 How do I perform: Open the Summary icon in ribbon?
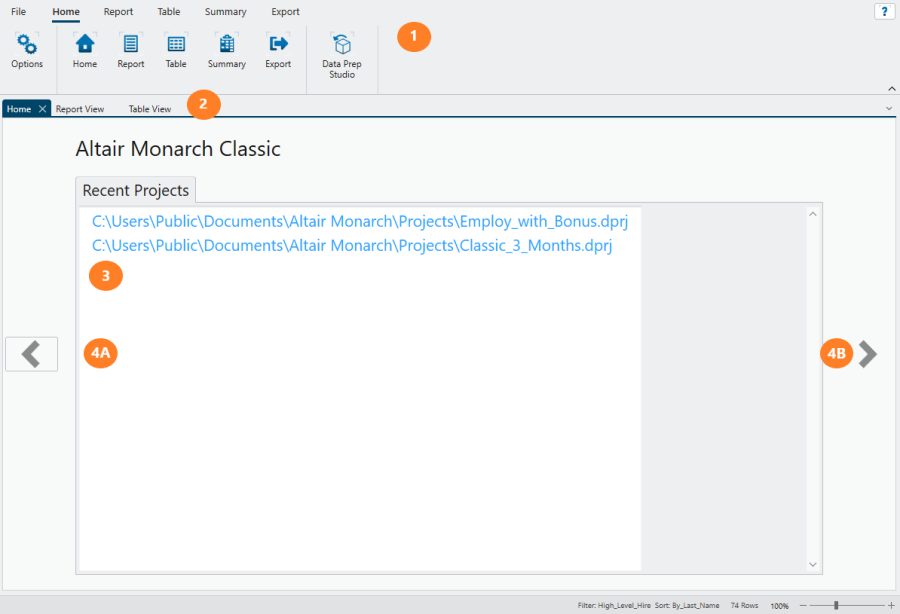(x=227, y=44)
